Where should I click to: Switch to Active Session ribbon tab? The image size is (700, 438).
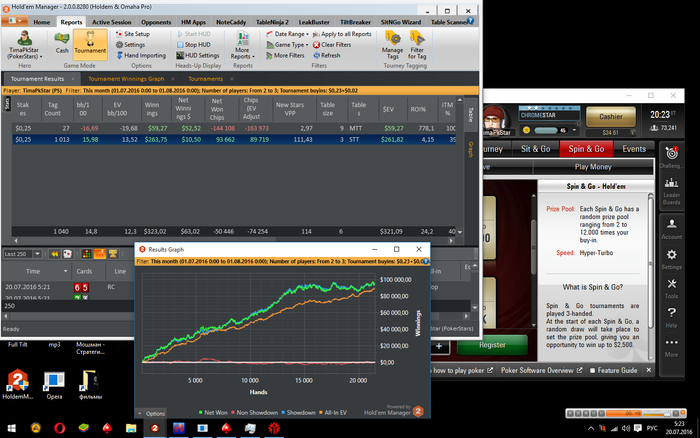point(112,22)
